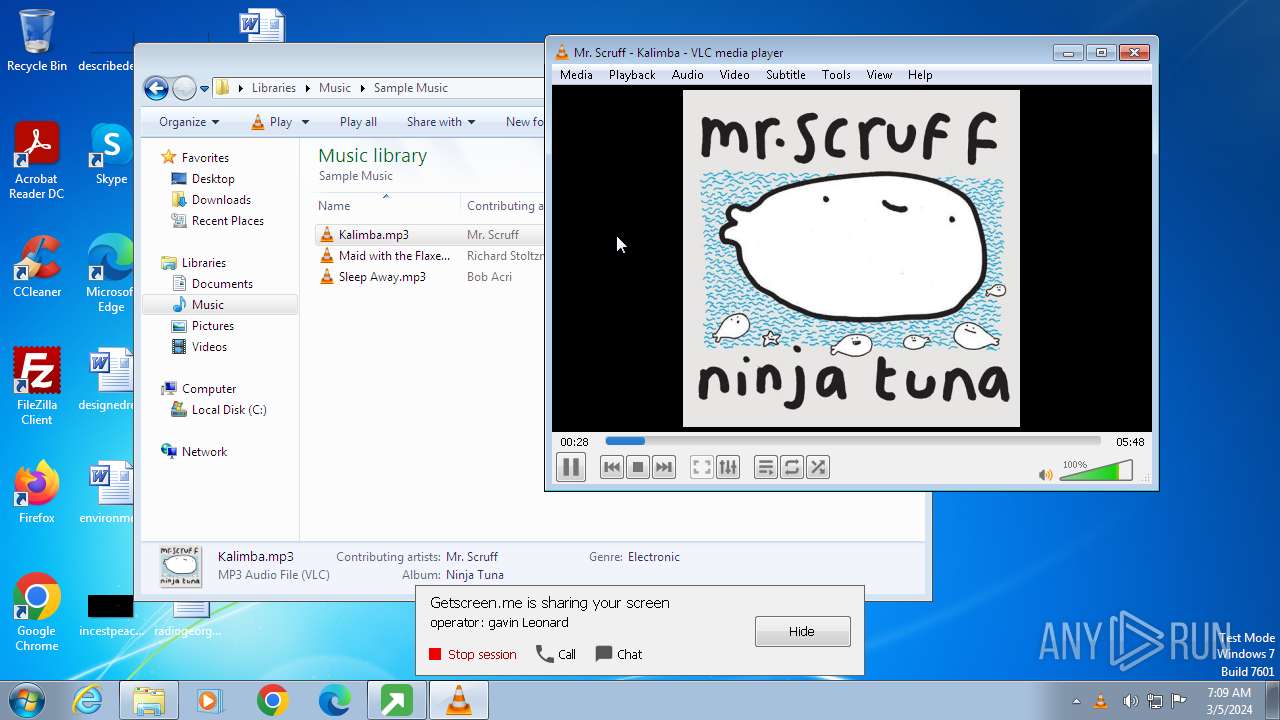Skip to next track in VLC

(664, 467)
